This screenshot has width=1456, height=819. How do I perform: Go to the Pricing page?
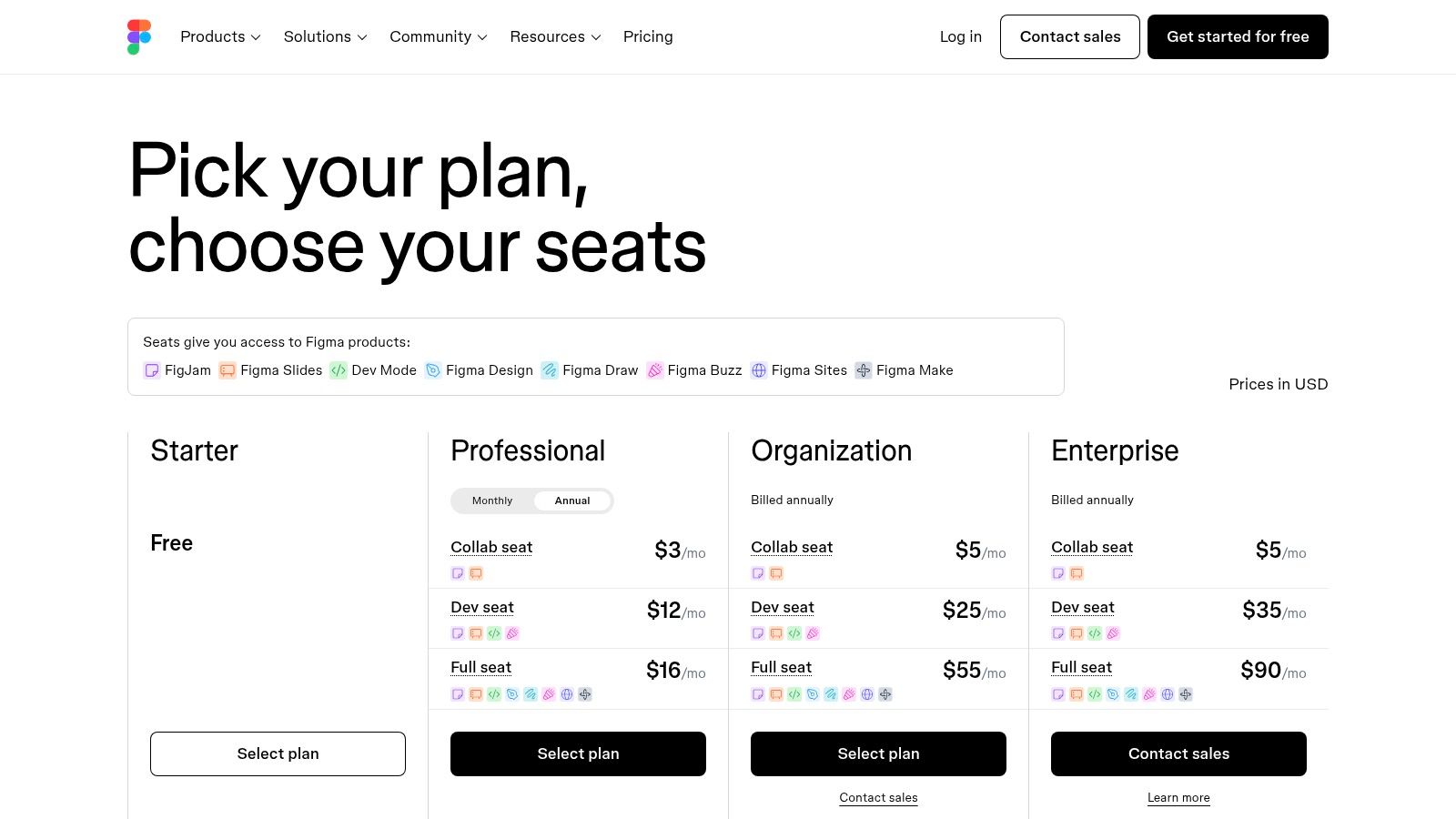pos(648,37)
